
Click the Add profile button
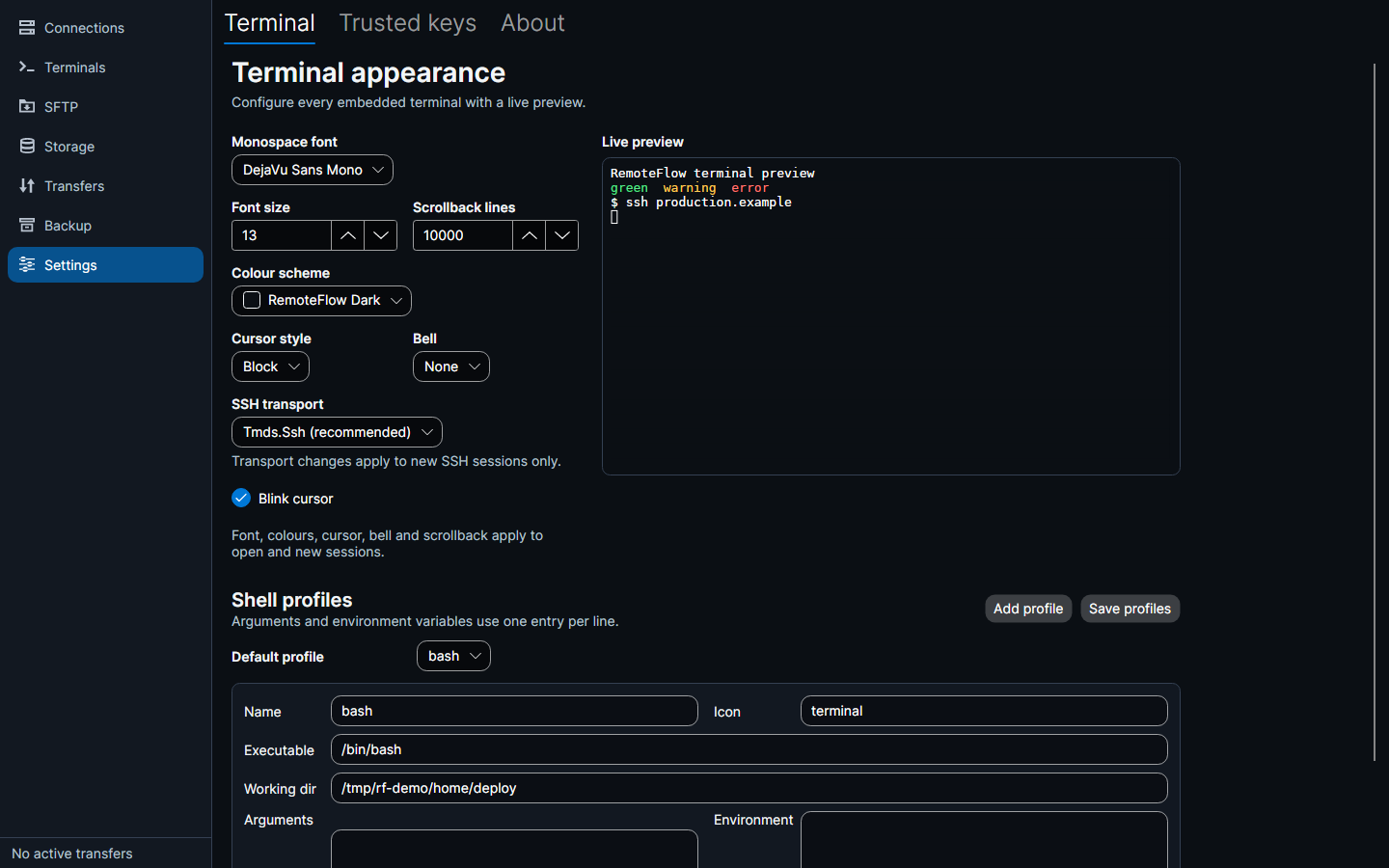pyautogui.click(x=1028, y=609)
